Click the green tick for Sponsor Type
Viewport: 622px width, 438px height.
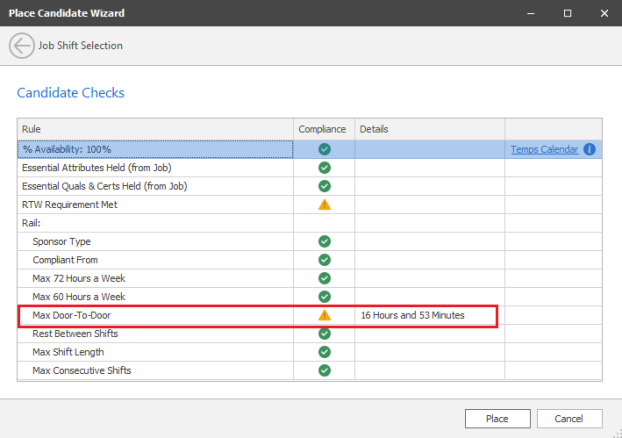(x=324, y=241)
